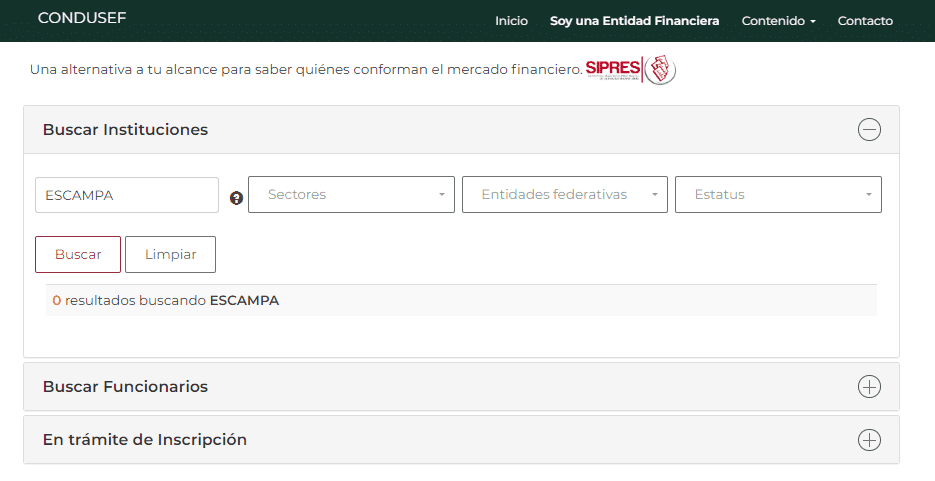This screenshot has height=481, width=935.
Task: Open the Contacto page
Action: coord(865,21)
